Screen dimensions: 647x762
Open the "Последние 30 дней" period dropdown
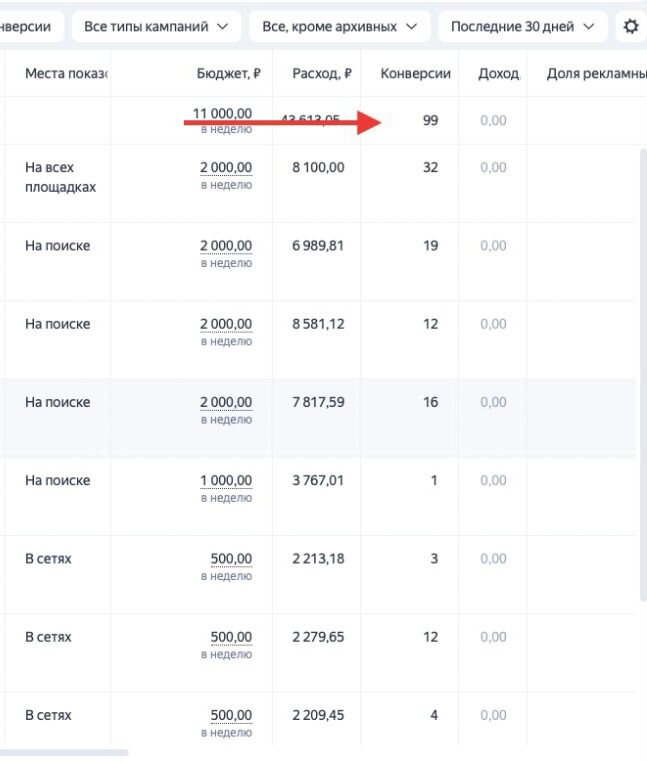[522, 27]
